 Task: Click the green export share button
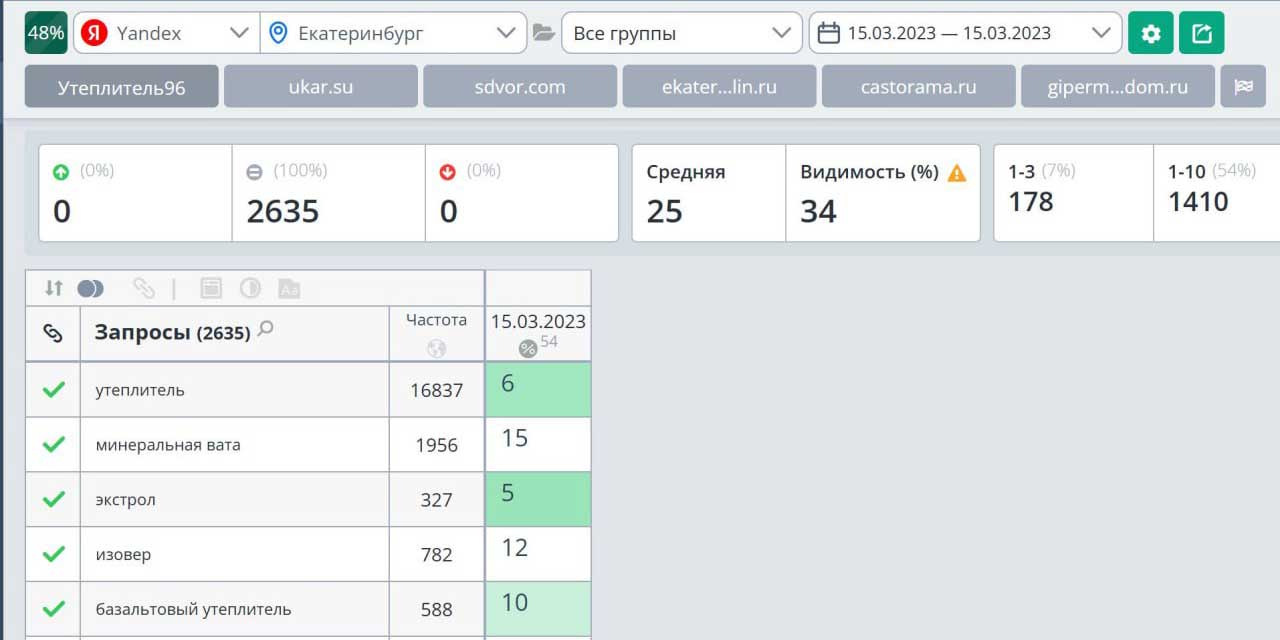tap(1201, 33)
